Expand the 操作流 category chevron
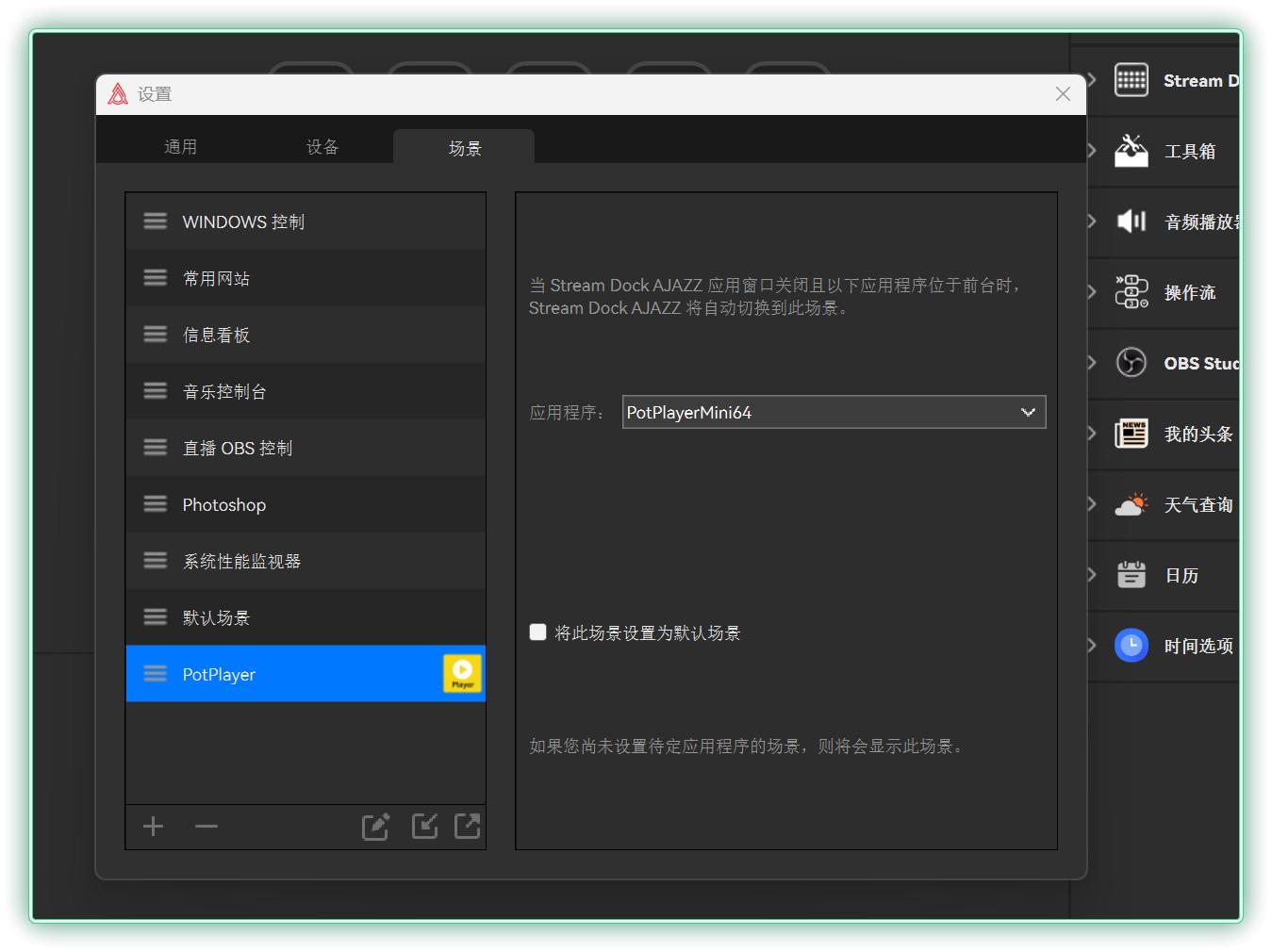 pyautogui.click(x=1092, y=292)
